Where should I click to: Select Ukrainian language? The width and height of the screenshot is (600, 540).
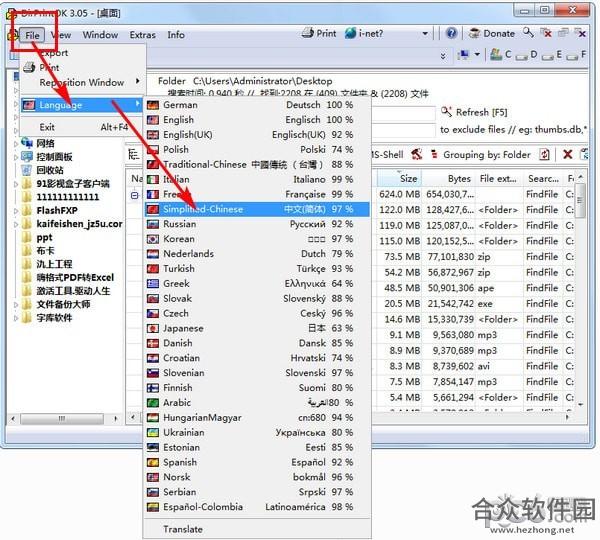pyautogui.click(x=256, y=433)
